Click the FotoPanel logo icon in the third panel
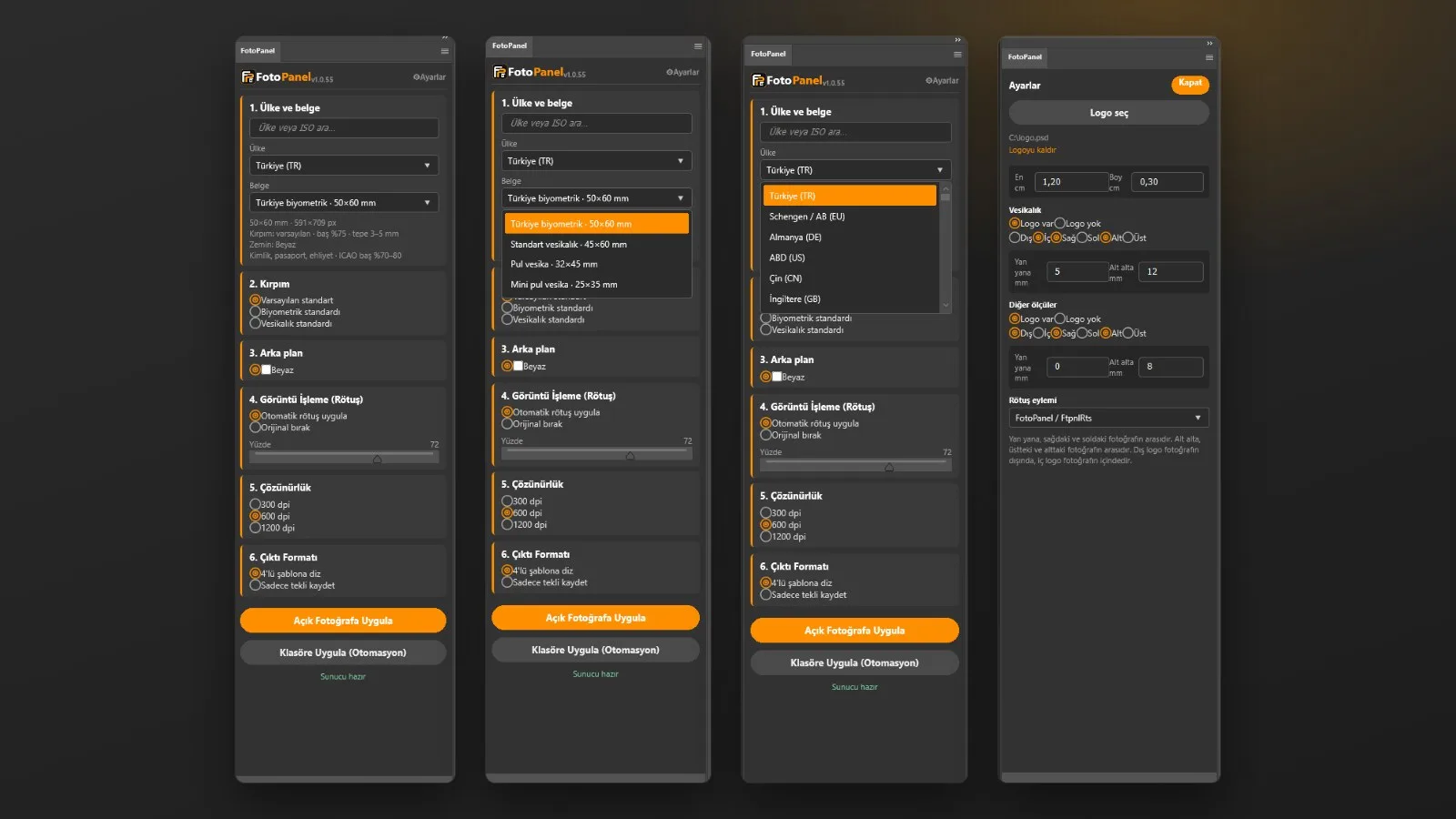The image size is (1456, 819). [758, 80]
